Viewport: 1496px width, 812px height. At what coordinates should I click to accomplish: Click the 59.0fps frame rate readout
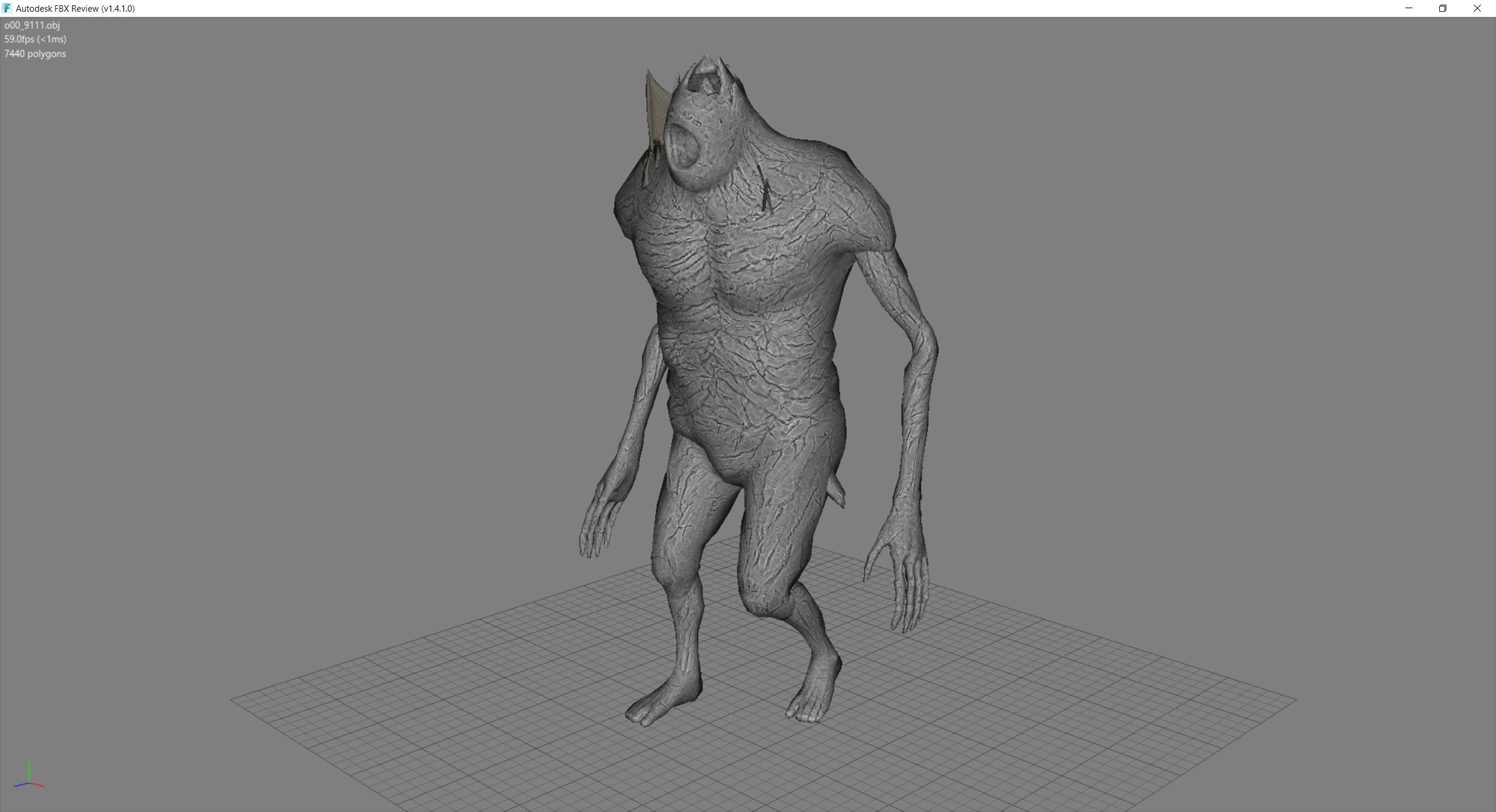(35, 39)
